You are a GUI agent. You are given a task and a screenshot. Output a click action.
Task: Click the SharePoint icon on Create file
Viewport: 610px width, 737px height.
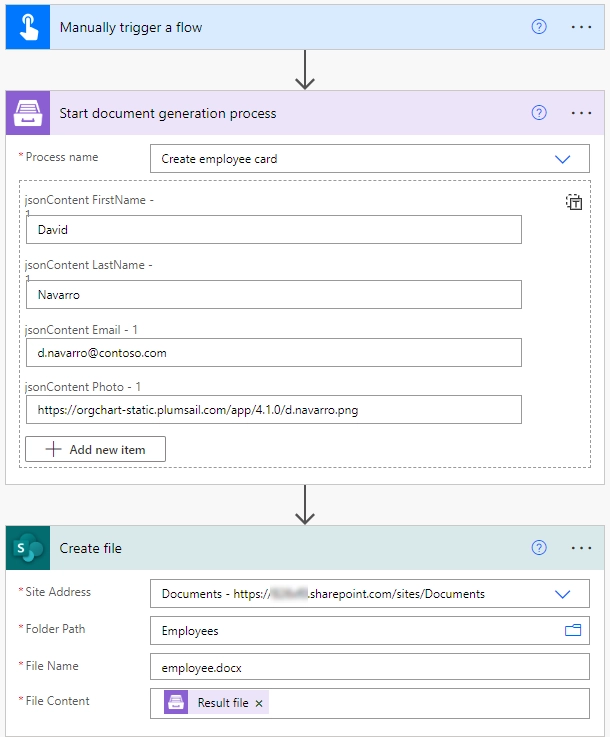28,548
